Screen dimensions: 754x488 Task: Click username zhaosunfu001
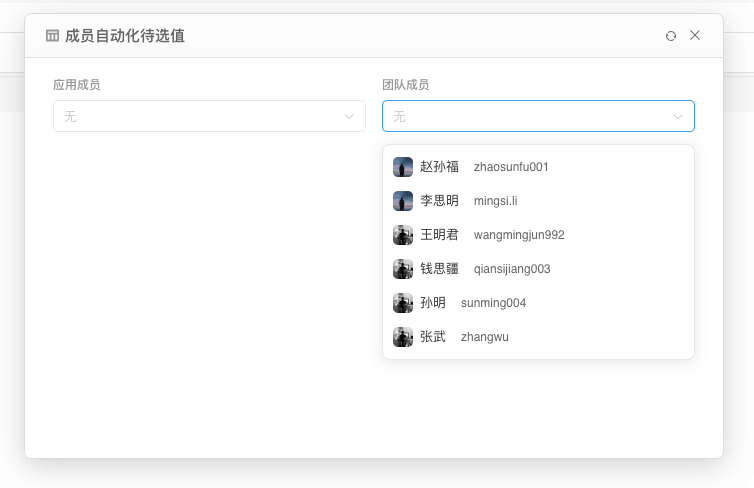(x=511, y=167)
